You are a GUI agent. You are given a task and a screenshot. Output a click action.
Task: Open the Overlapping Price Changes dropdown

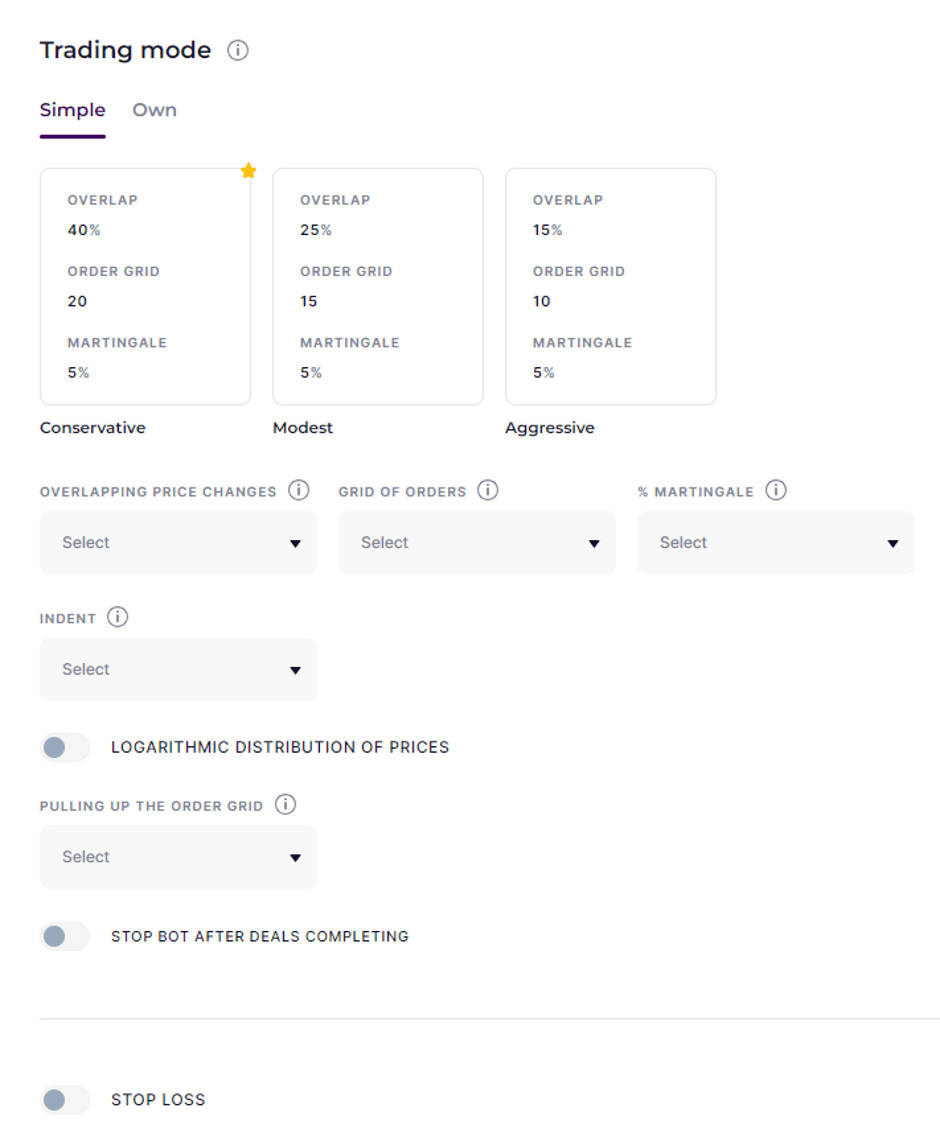pos(178,542)
